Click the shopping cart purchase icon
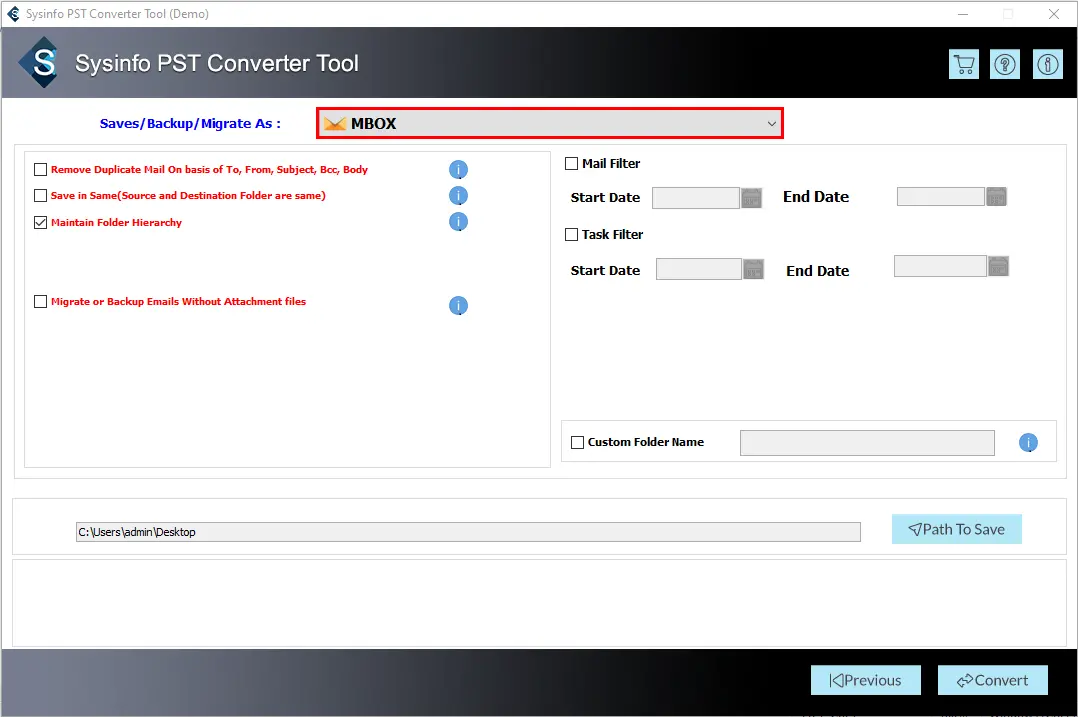Viewport: 1078px width, 717px height. coord(964,65)
